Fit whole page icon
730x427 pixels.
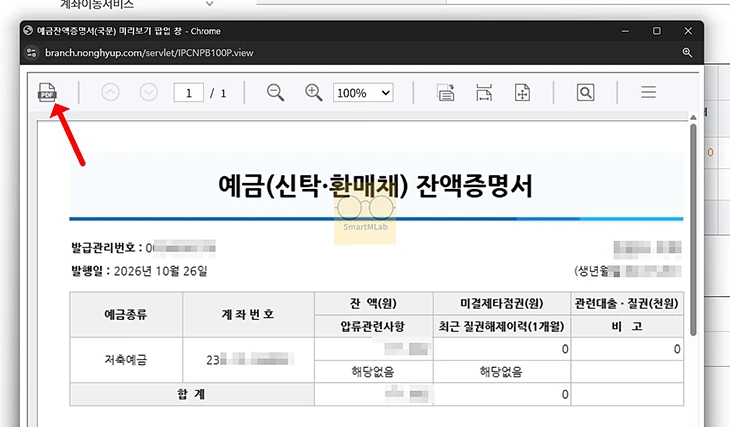(x=522, y=93)
